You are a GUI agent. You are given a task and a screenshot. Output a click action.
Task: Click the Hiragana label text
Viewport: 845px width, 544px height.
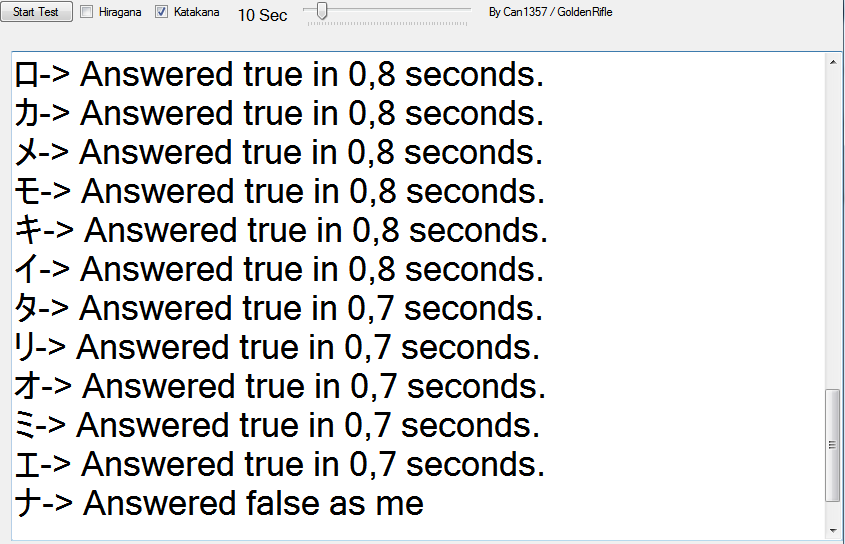coord(120,12)
